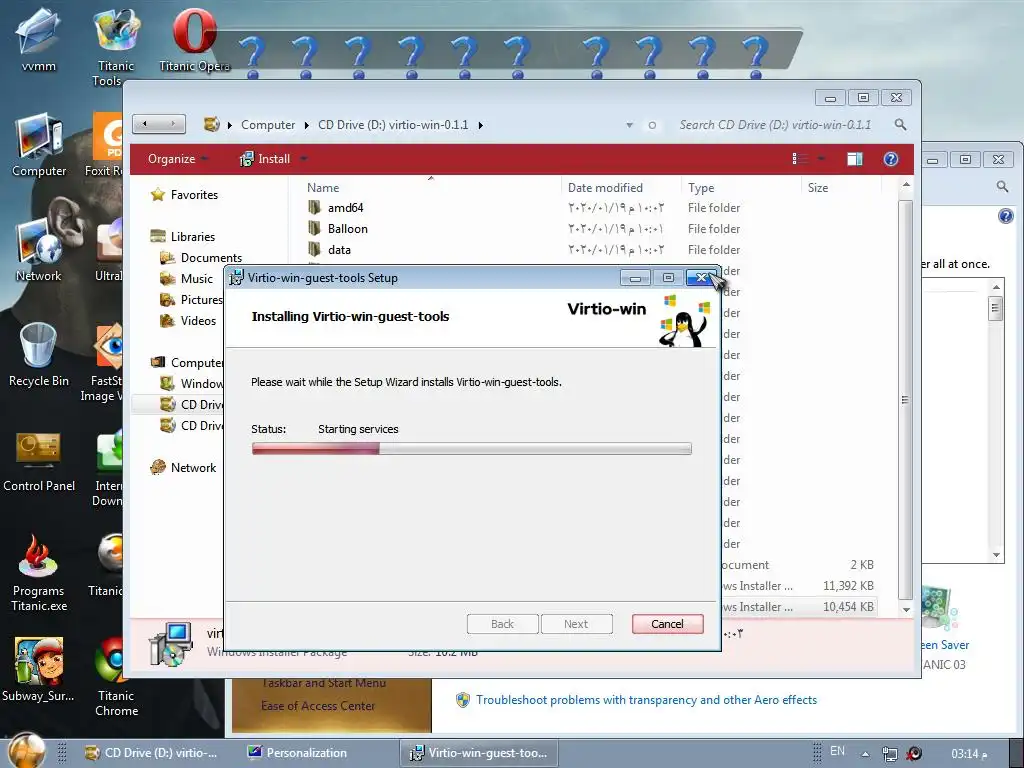Image resolution: width=1024 pixels, height=768 pixels.
Task: Click the explorer Back navigation arrow
Action: 146,123
